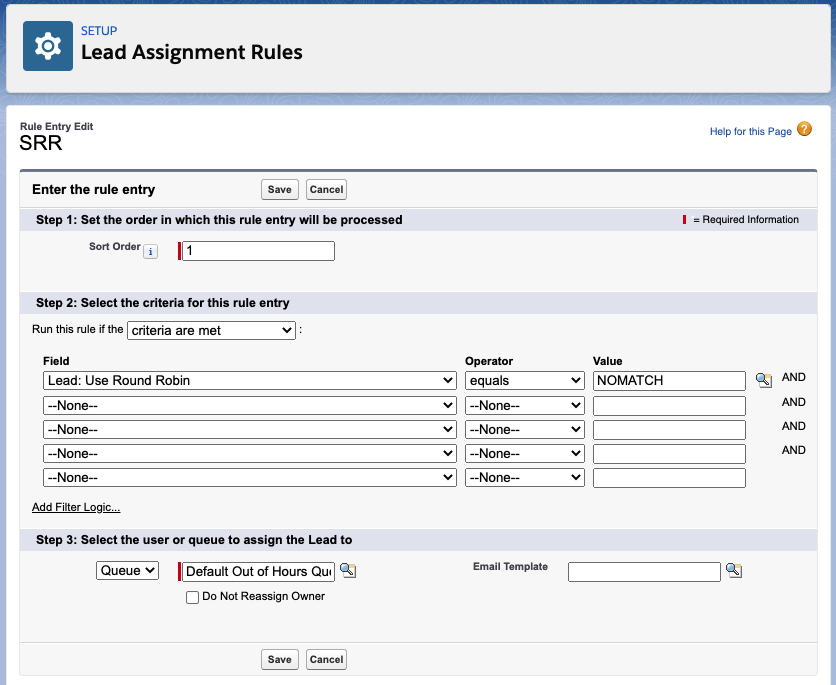Screen dimensions: 836x685
Task: Expand the 'criteria are met' dropdown
Action: point(211,331)
